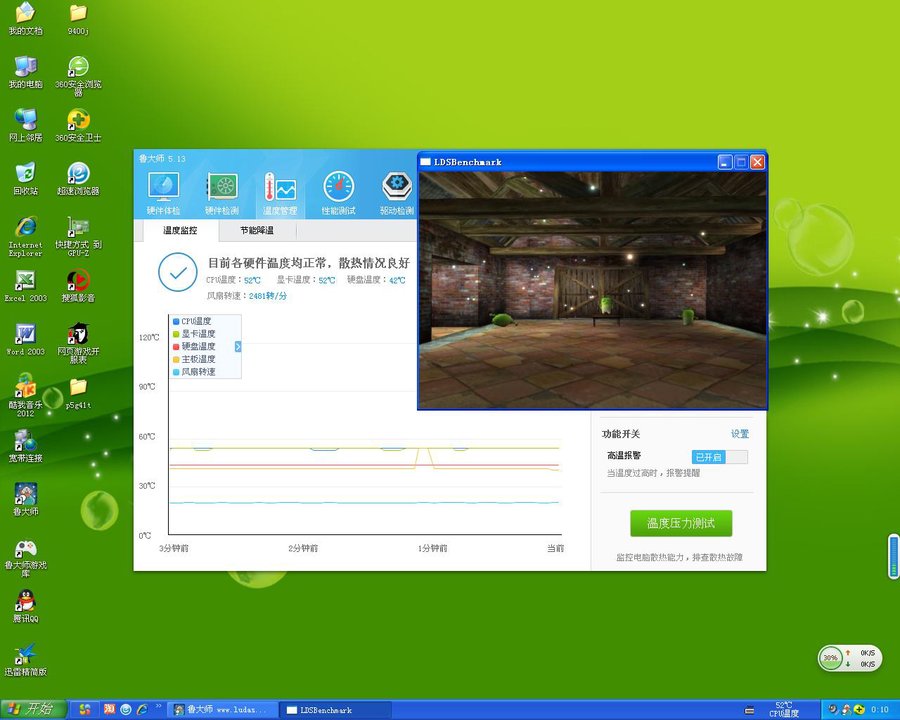The image size is (900, 720).
Task: Launch the 腾讯QQ desktop icon
Action: click(x=25, y=605)
